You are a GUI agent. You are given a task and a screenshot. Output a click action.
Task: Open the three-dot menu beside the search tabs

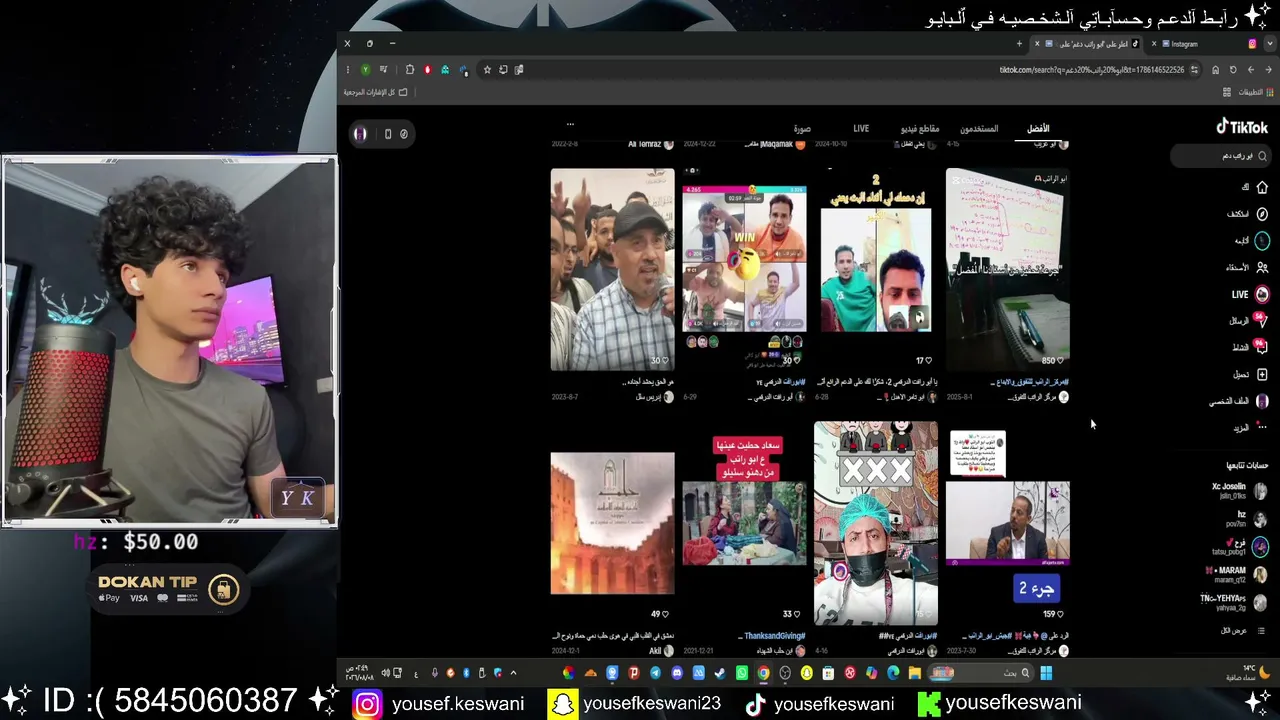coord(570,124)
